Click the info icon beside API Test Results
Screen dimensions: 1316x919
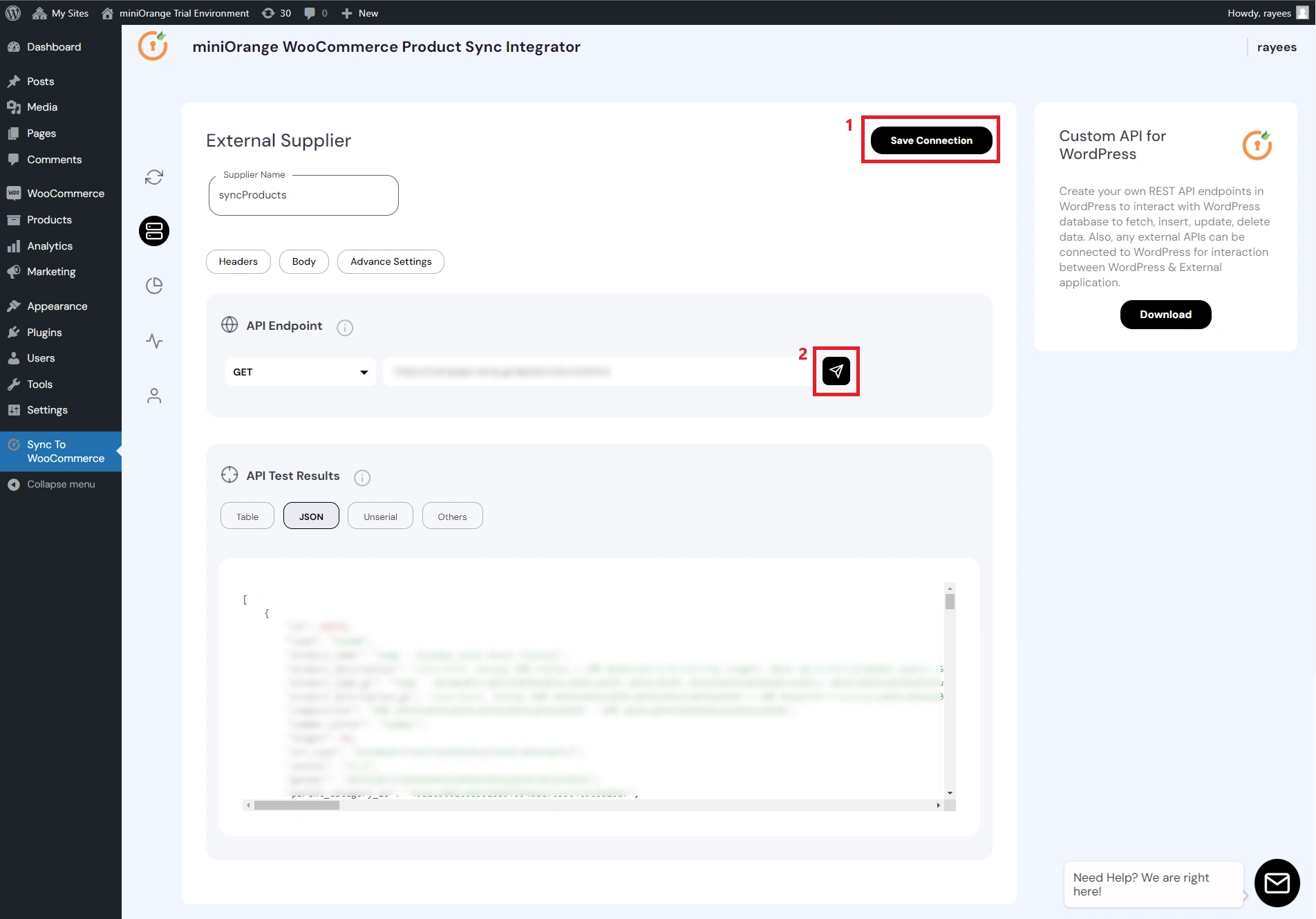(362, 478)
